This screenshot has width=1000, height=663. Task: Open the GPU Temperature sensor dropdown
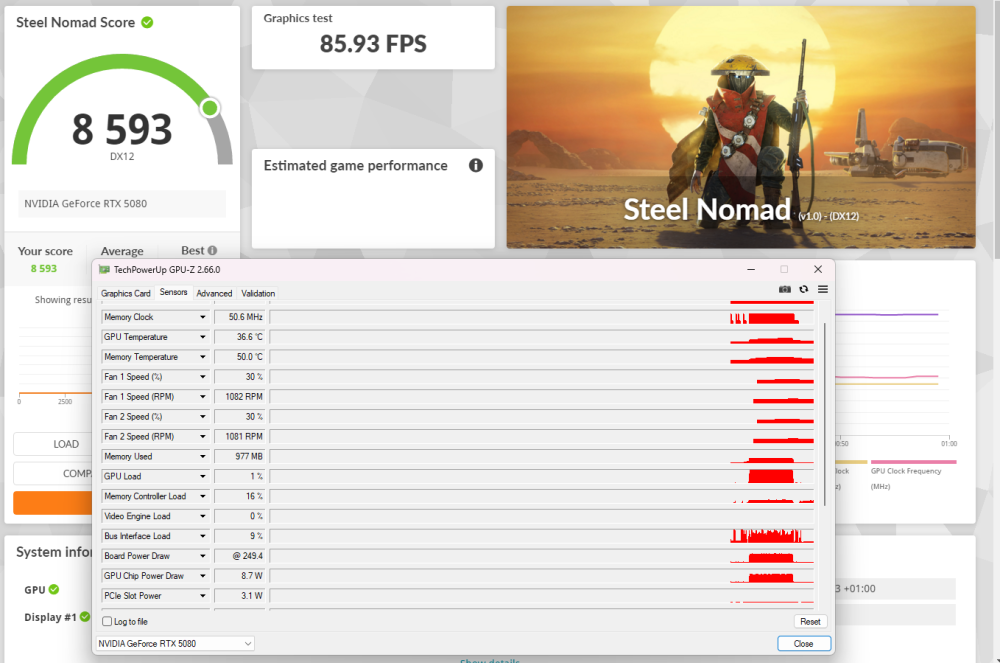click(203, 337)
